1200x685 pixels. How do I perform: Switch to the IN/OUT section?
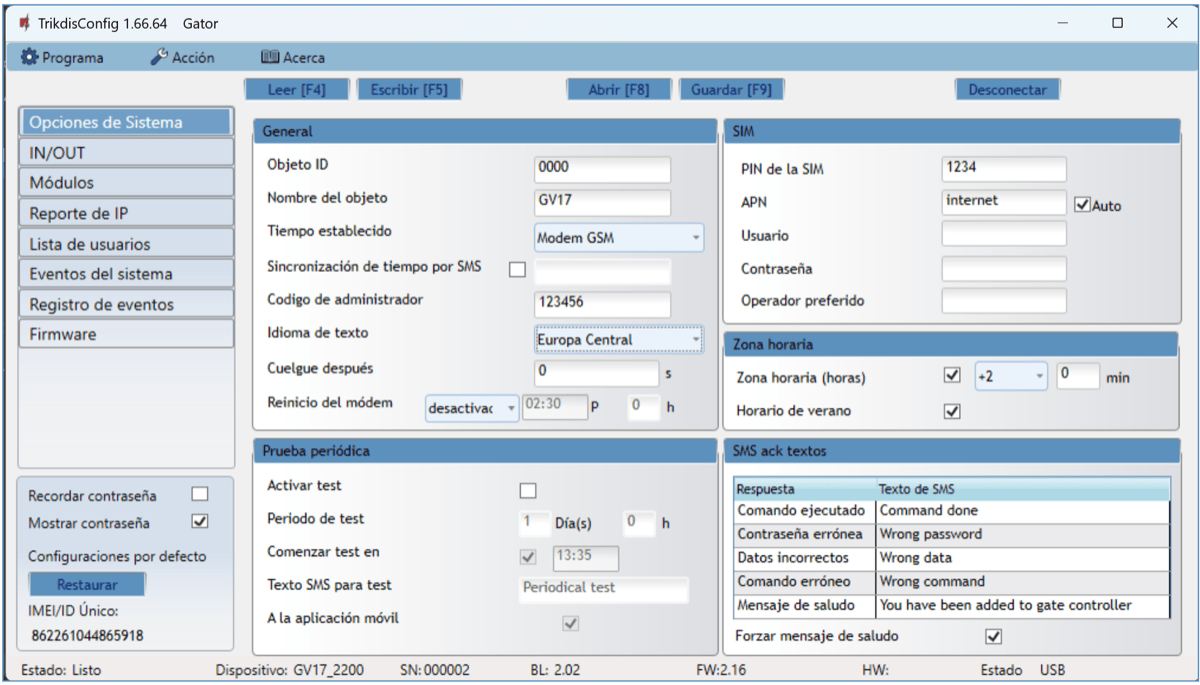pos(126,153)
